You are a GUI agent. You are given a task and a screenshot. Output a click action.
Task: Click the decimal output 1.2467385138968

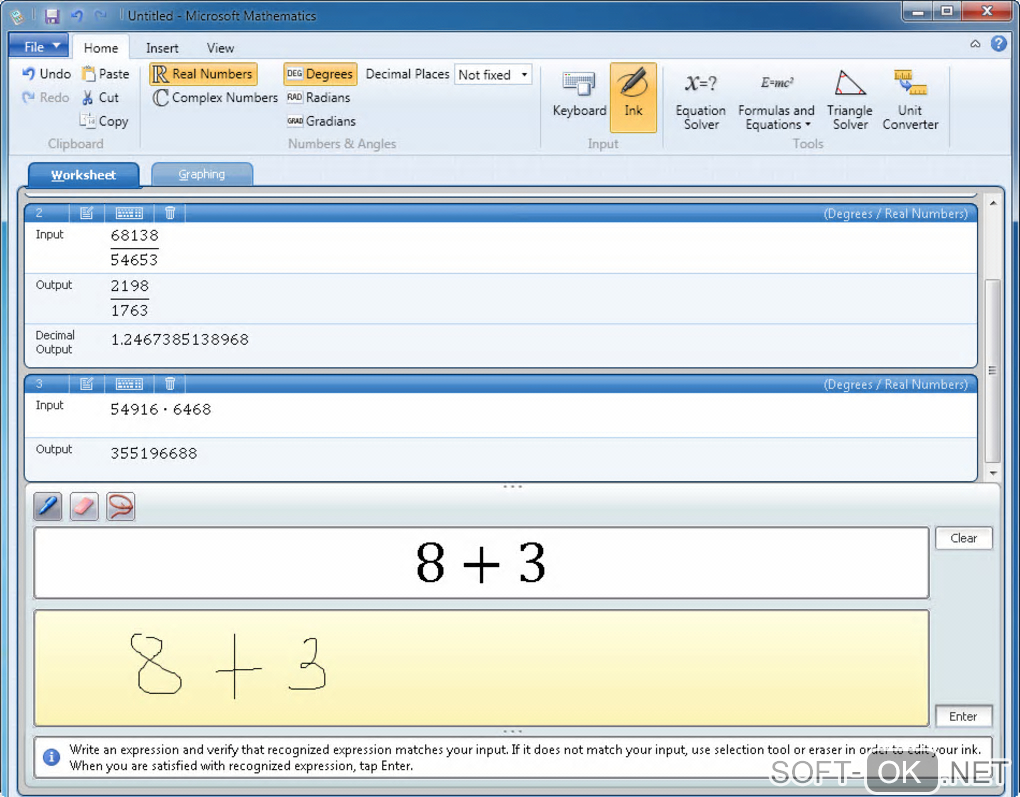pyautogui.click(x=180, y=340)
